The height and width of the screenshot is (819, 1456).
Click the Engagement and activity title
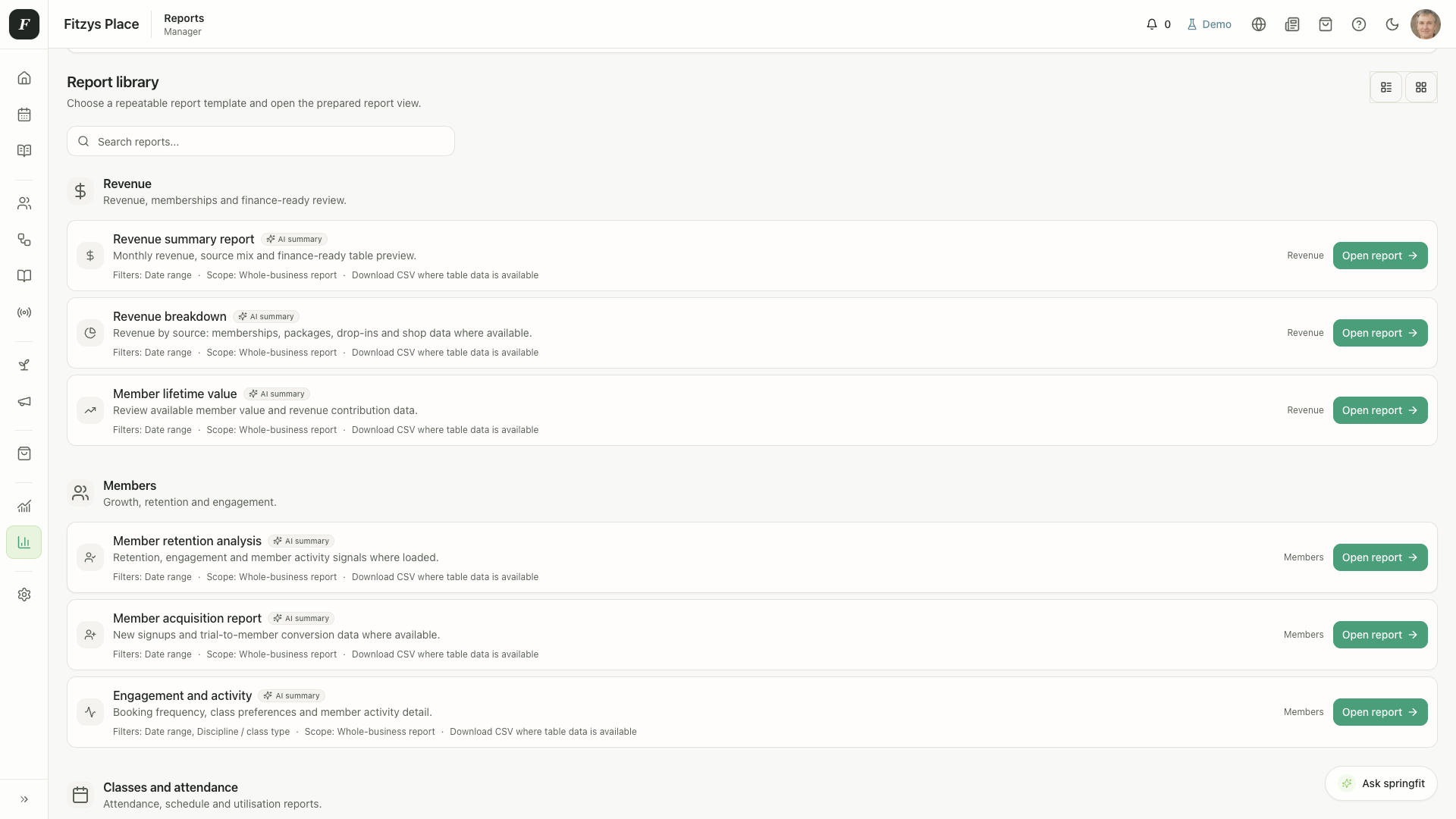pos(182,696)
